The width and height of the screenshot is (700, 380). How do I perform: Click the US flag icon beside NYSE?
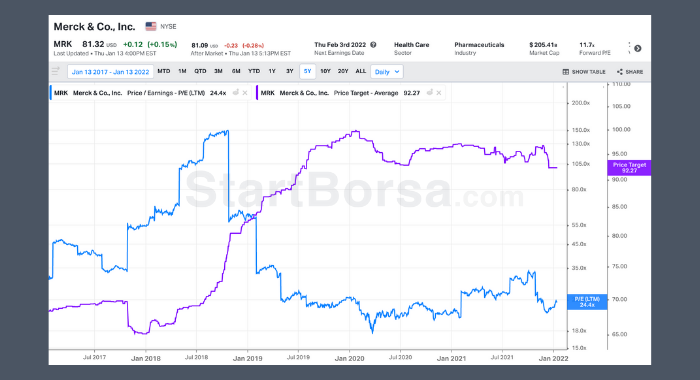[x=151, y=26]
